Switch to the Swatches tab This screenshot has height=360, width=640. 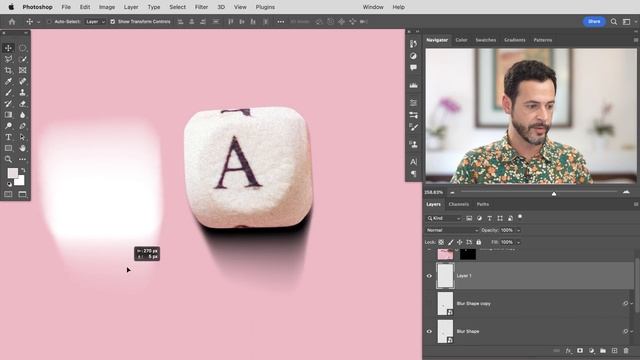[x=486, y=40]
